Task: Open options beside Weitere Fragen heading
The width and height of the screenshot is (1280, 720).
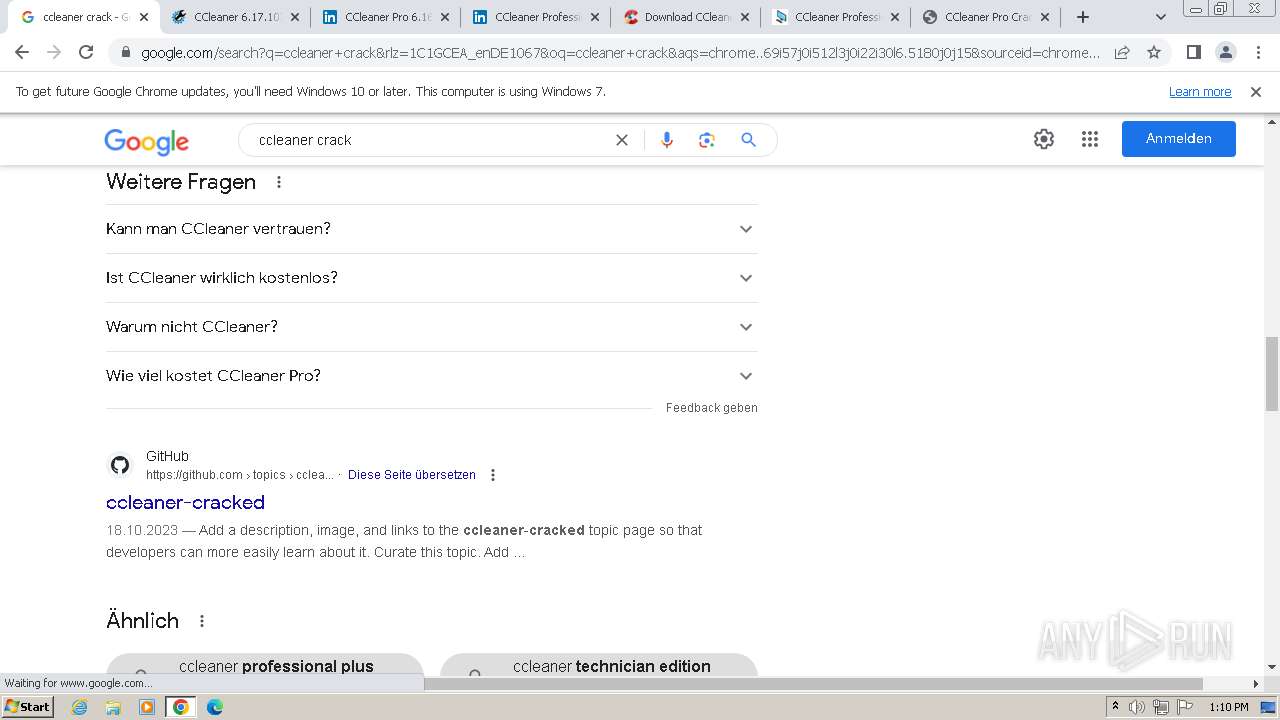Action: pyautogui.click(x=279, y=182)
